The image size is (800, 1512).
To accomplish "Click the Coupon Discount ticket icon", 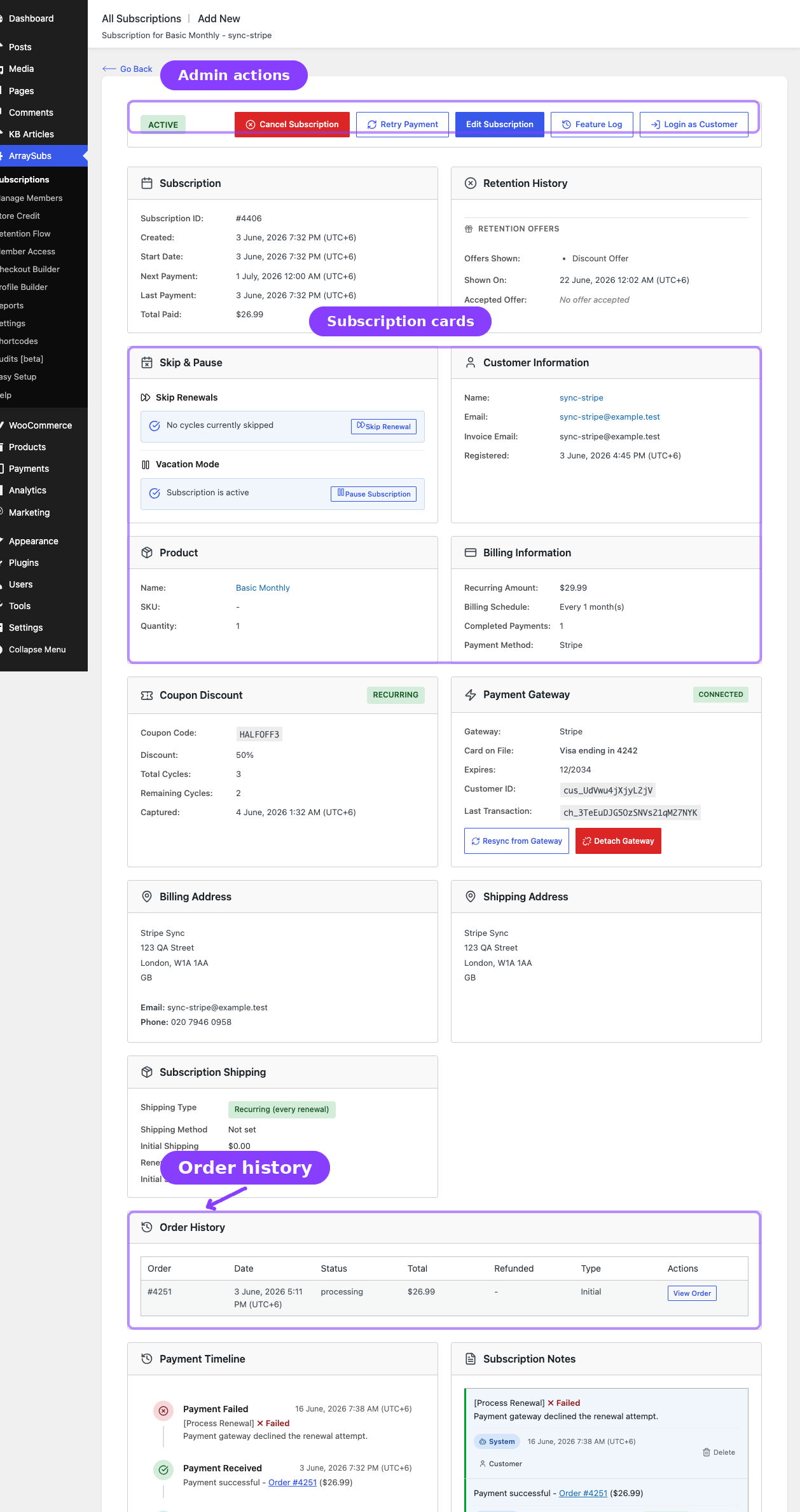I will tap(147, 696).
